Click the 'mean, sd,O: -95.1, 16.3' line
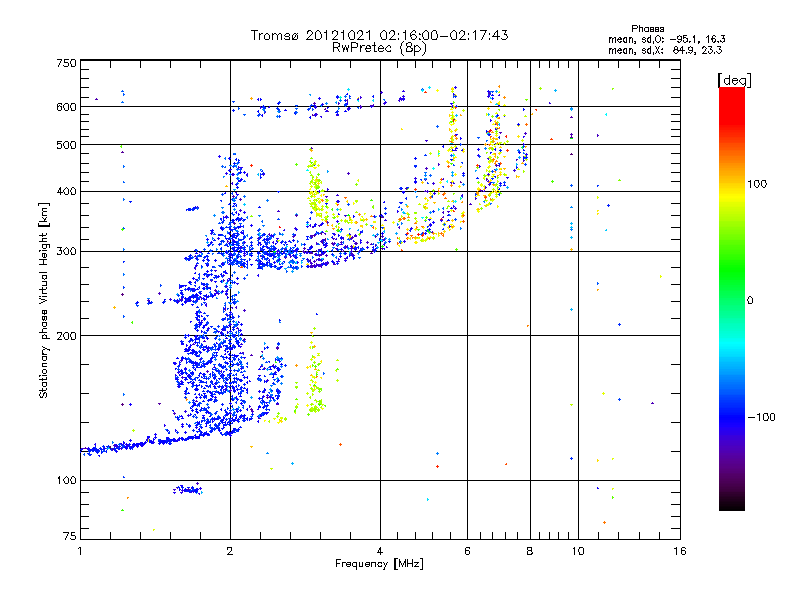The height and width of the screenshot is (600, 800). 667,39
